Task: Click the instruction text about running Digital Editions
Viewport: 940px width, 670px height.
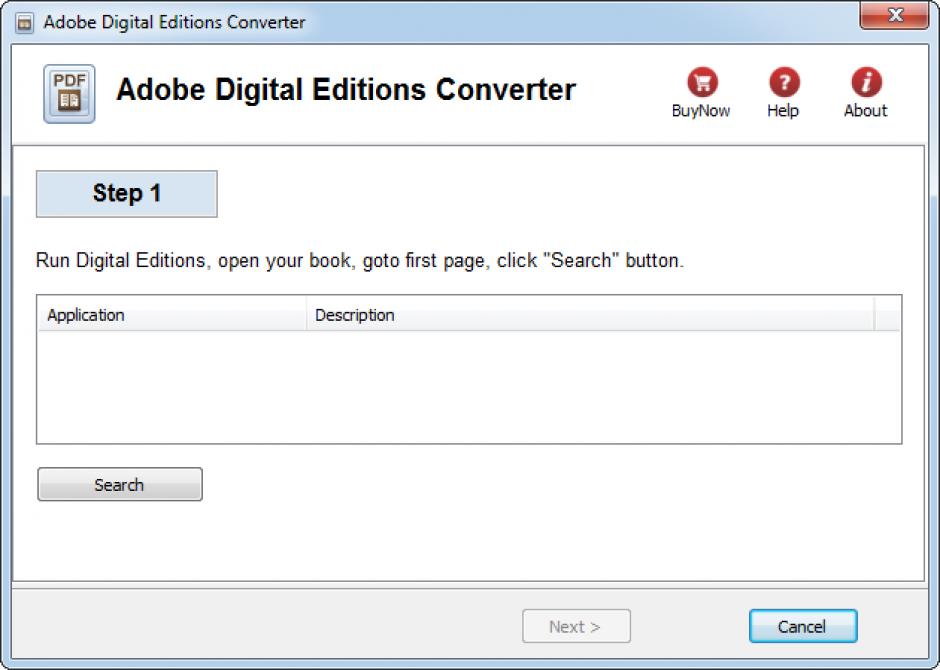Action: 360,261
